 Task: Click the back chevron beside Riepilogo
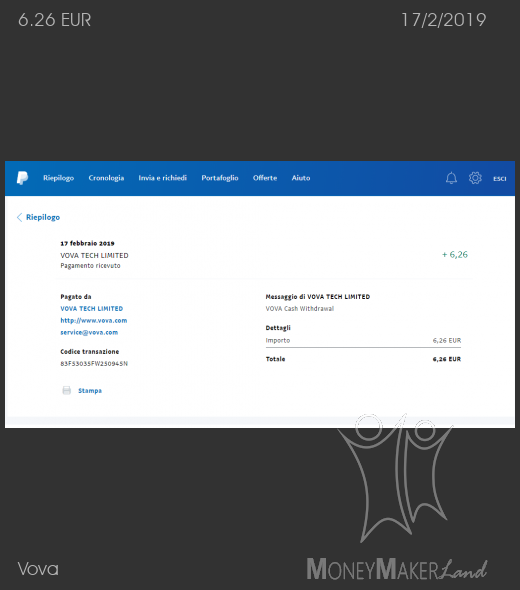[x=20, y=217]
